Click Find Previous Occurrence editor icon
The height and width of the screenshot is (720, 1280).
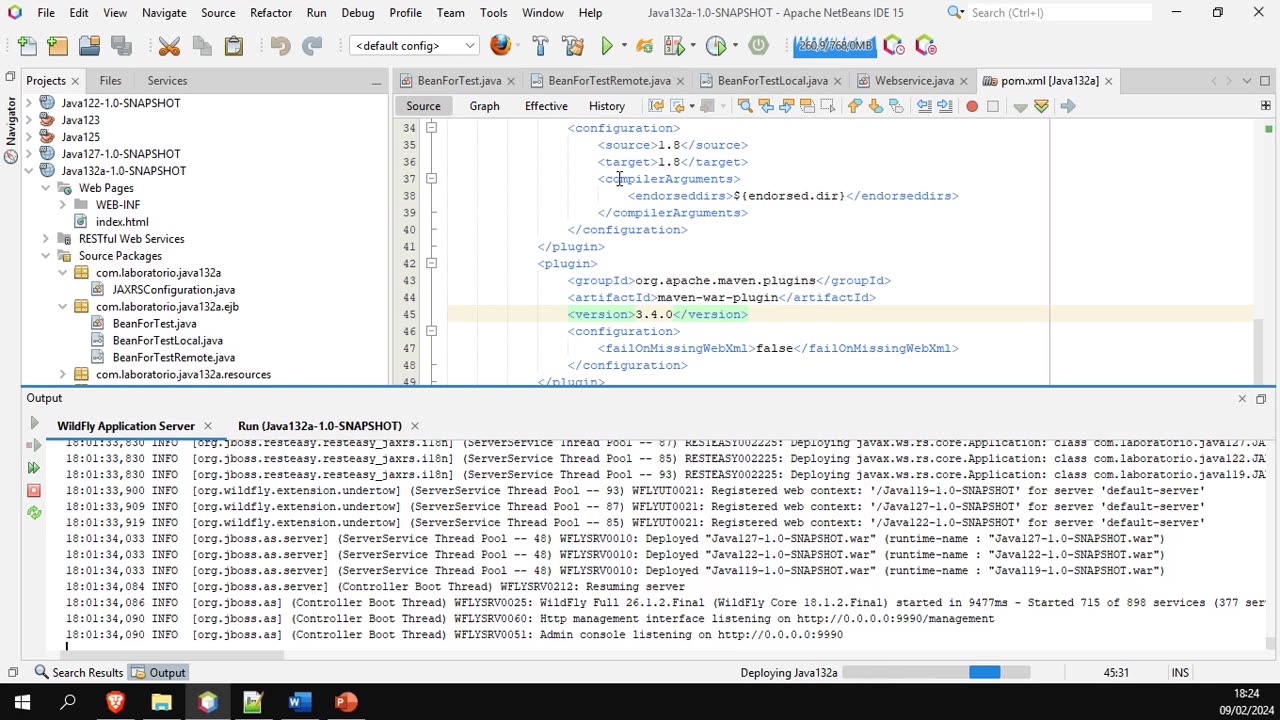pos(765,106)
